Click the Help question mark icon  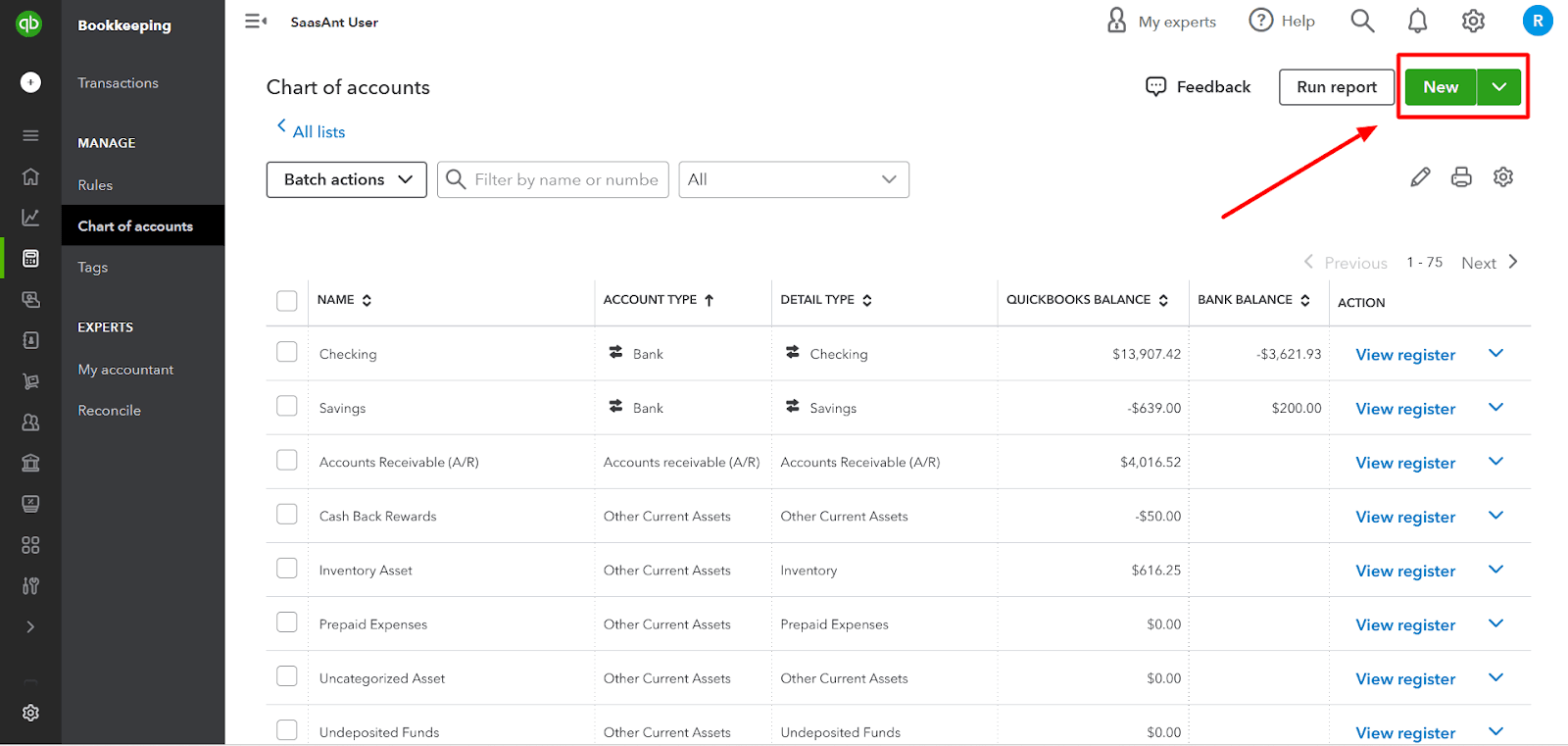coord(1260,21)
